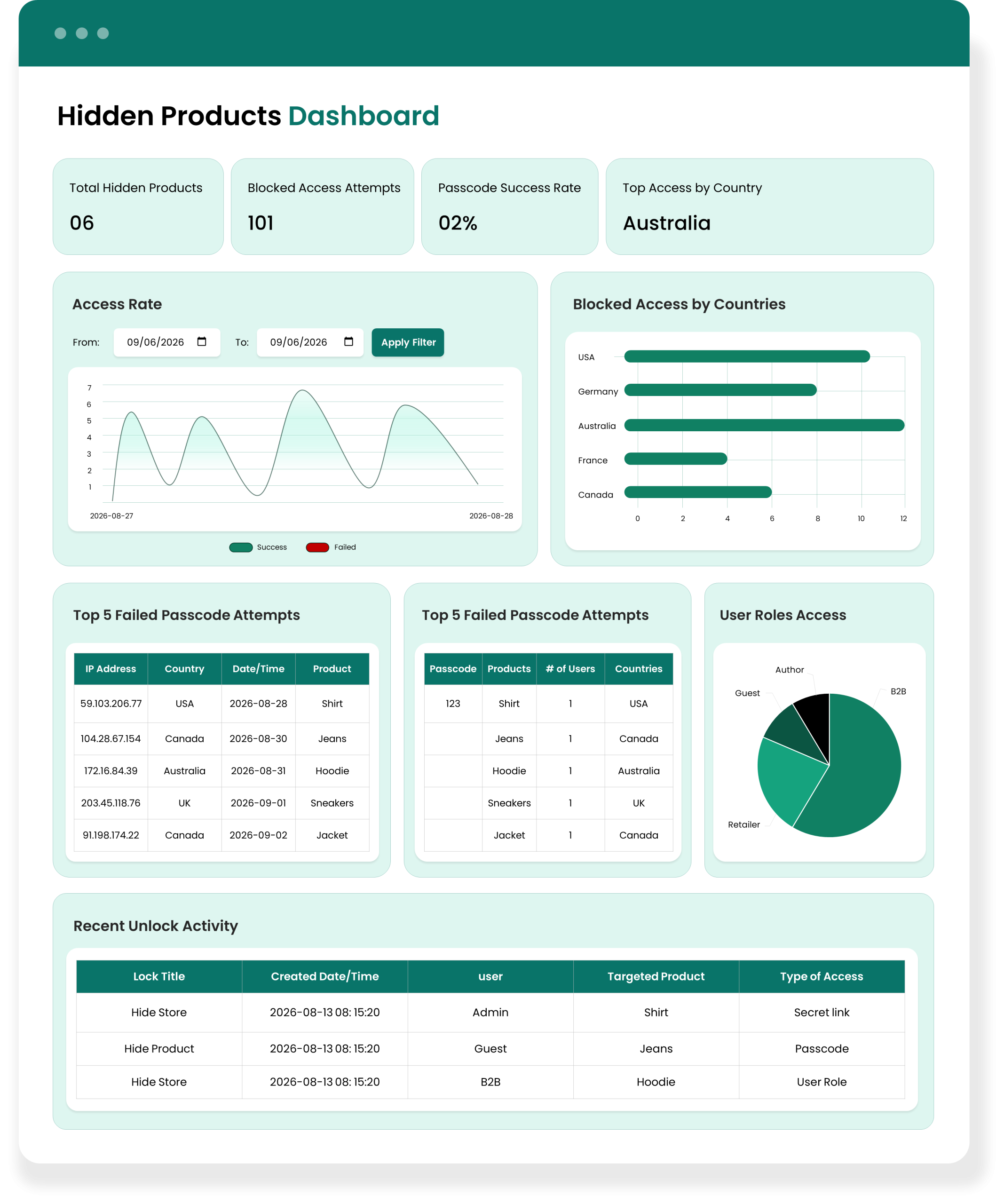Select the 172.16.84.39 table cell
The image size is (1004, 1204).
pos(111,770)
